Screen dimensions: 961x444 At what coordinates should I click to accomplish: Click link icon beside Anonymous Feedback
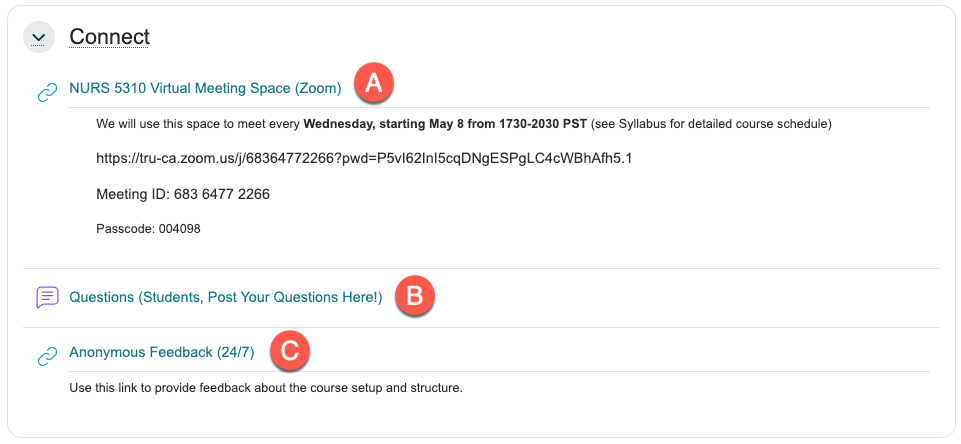[x=47, y=356]
